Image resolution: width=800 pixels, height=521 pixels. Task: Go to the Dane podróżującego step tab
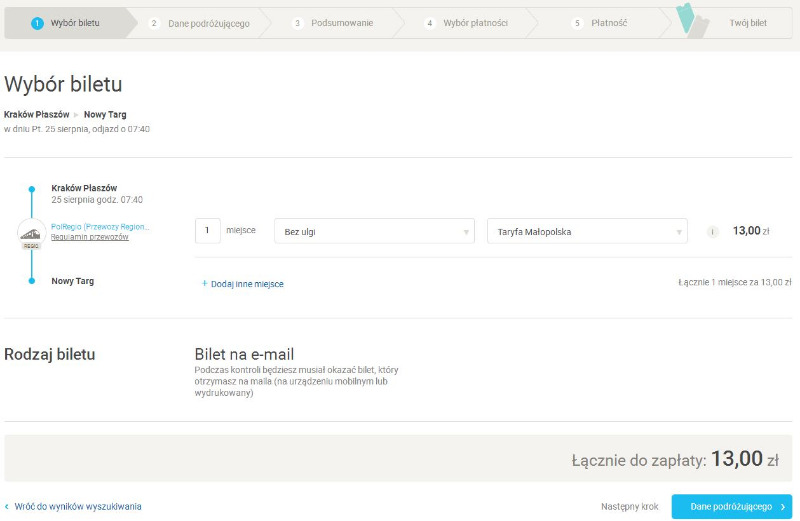200,23
